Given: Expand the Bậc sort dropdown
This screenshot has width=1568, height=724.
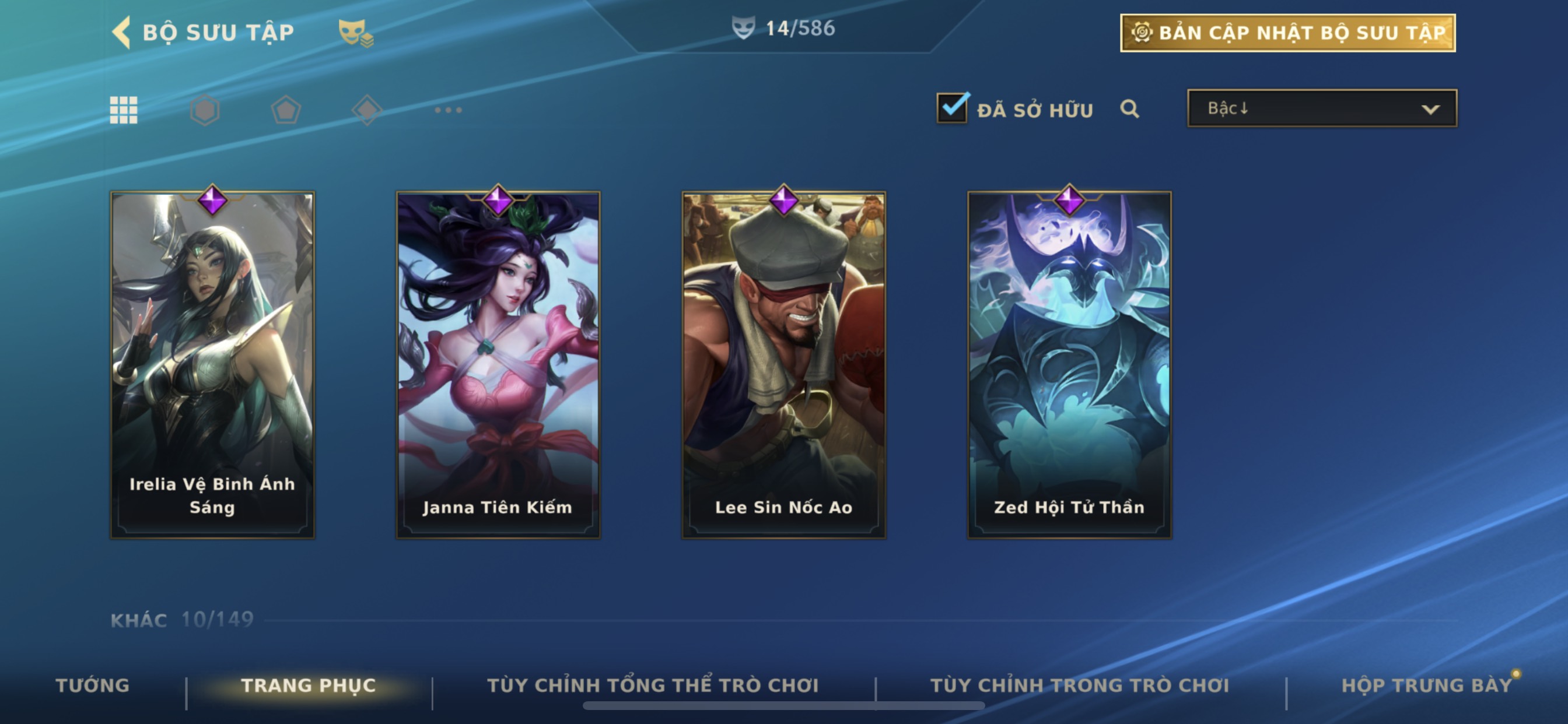Looking at the screenshot, I should 1322,108.
